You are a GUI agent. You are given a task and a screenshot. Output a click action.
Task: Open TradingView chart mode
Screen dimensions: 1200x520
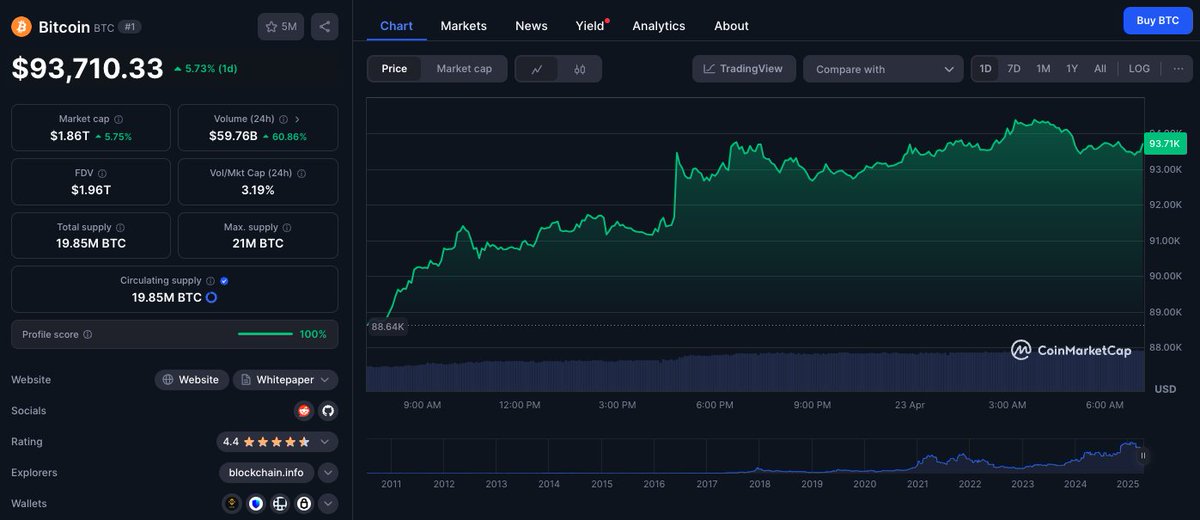pos(744,69)
